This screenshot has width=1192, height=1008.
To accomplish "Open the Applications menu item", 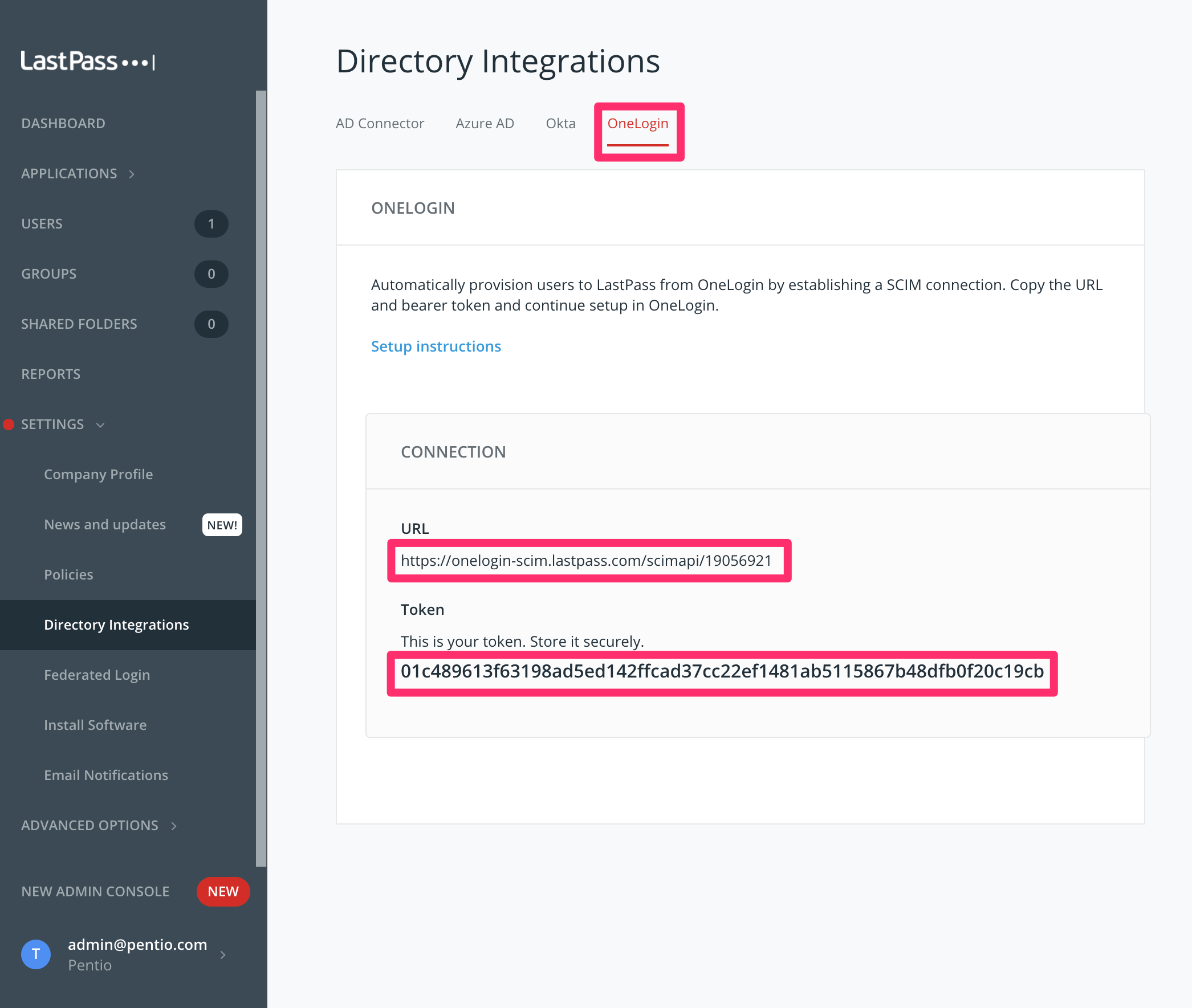I will [69, 174].
